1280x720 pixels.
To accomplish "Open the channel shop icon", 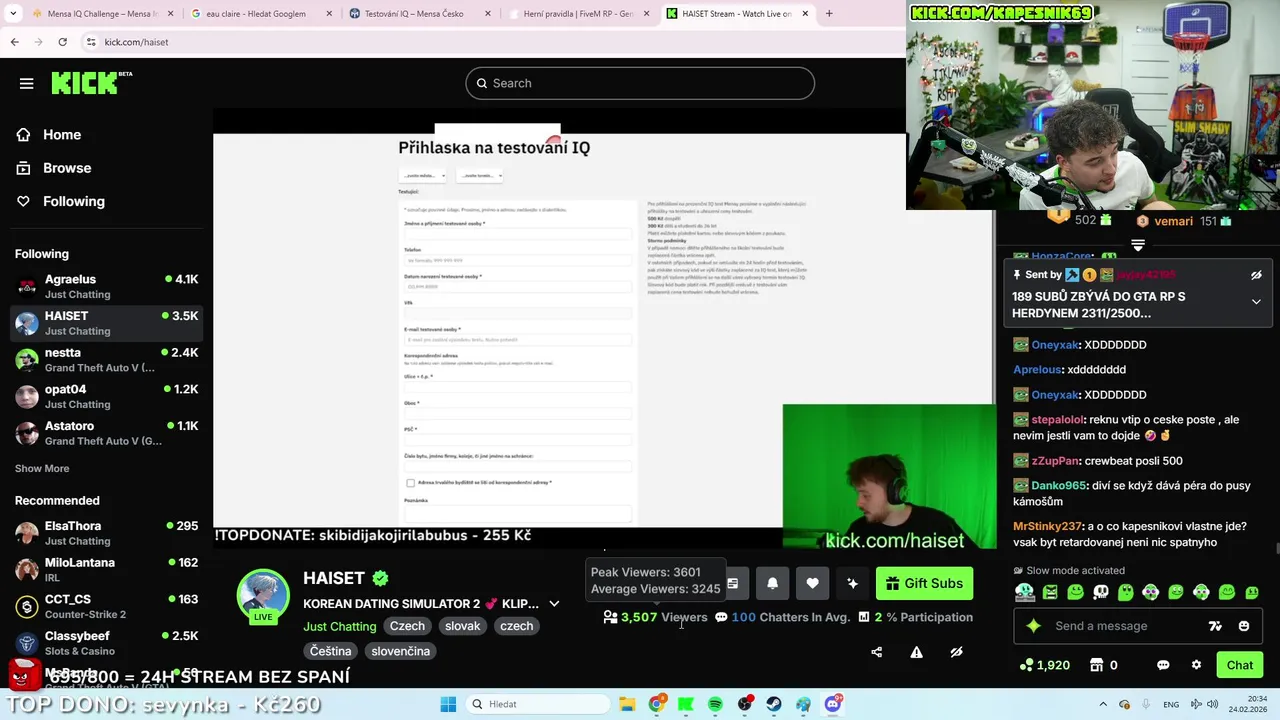I will point(1096,665).
